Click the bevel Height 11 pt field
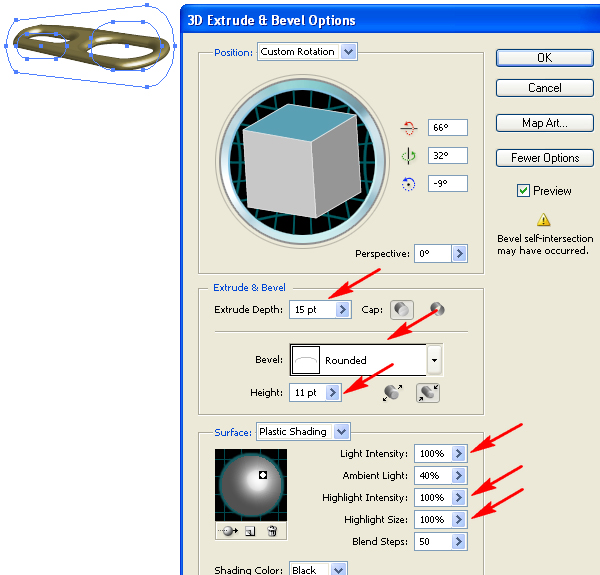 tap(308, 393)
